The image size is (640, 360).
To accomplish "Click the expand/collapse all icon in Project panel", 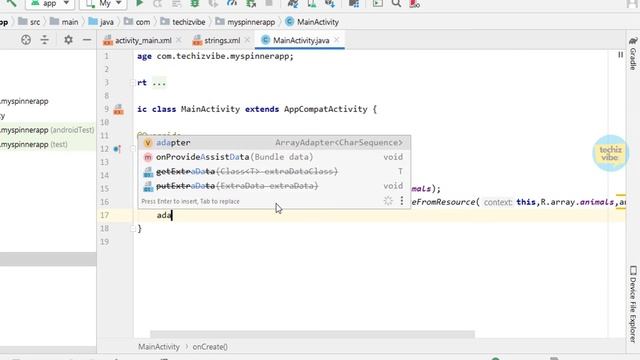I will tap(44, 40).
